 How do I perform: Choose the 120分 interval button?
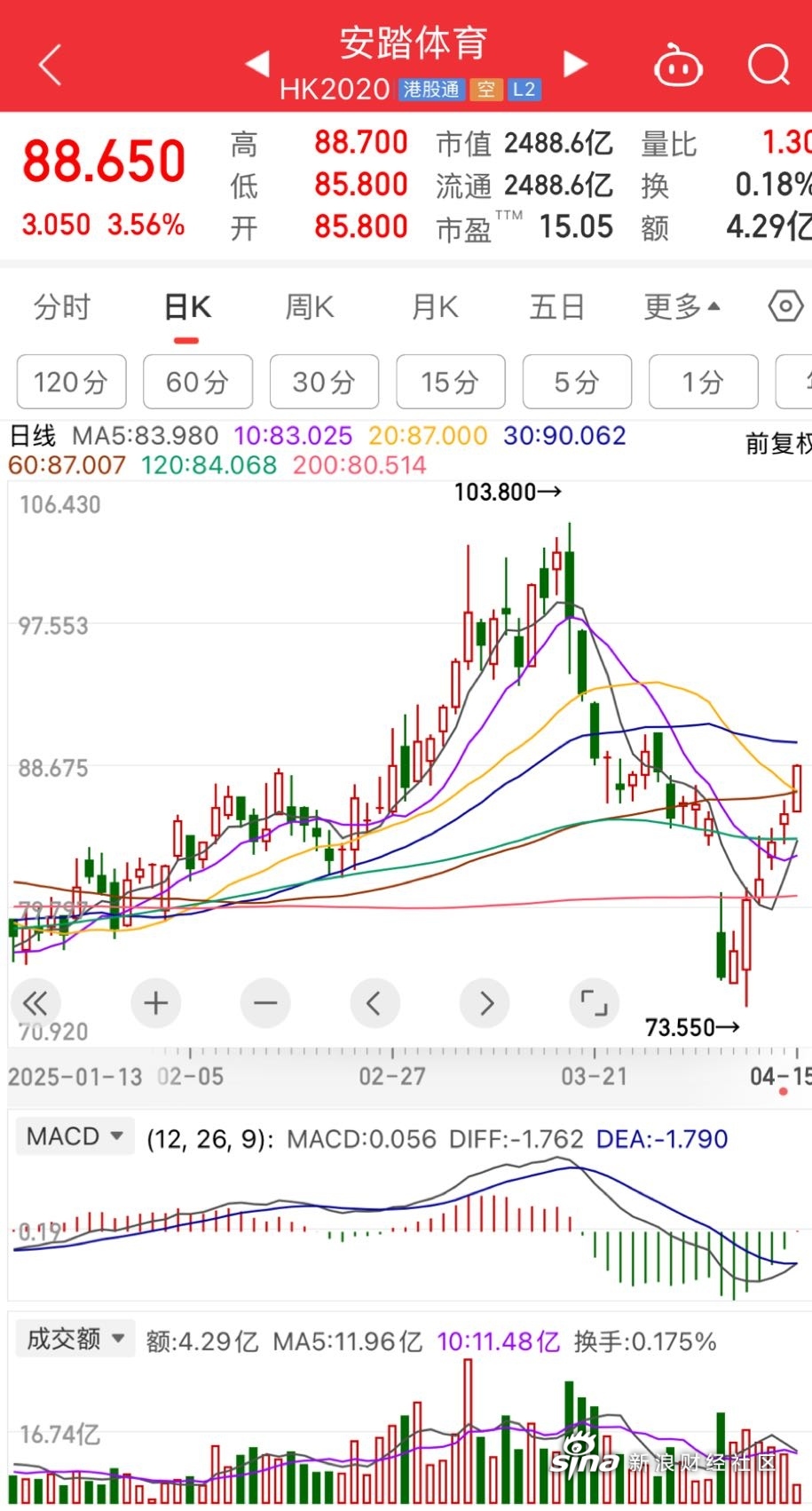point(71,382)
